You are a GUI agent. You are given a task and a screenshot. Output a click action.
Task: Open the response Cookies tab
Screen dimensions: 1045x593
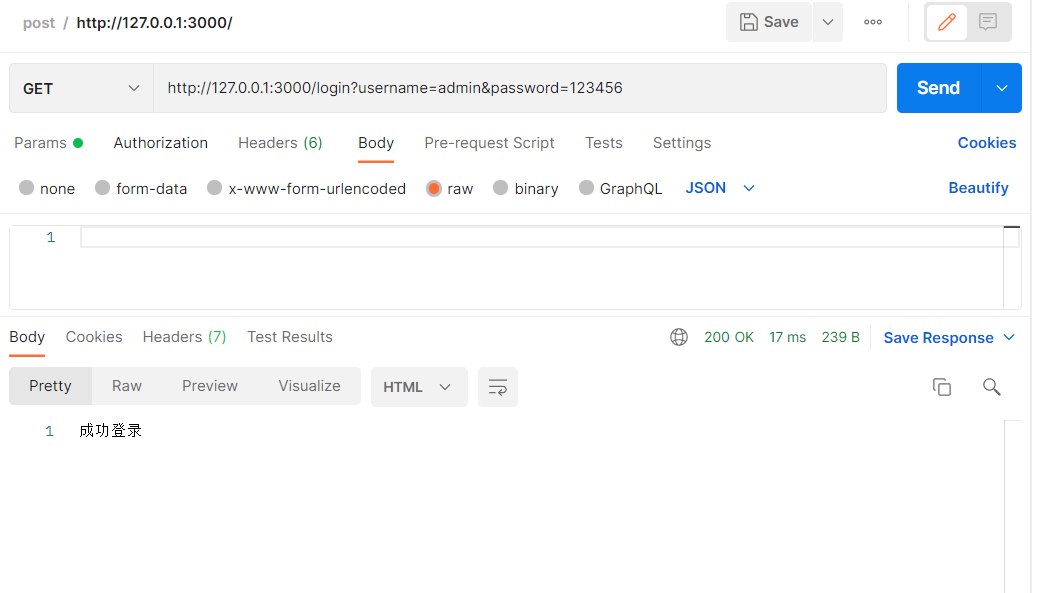pos(94,337)
